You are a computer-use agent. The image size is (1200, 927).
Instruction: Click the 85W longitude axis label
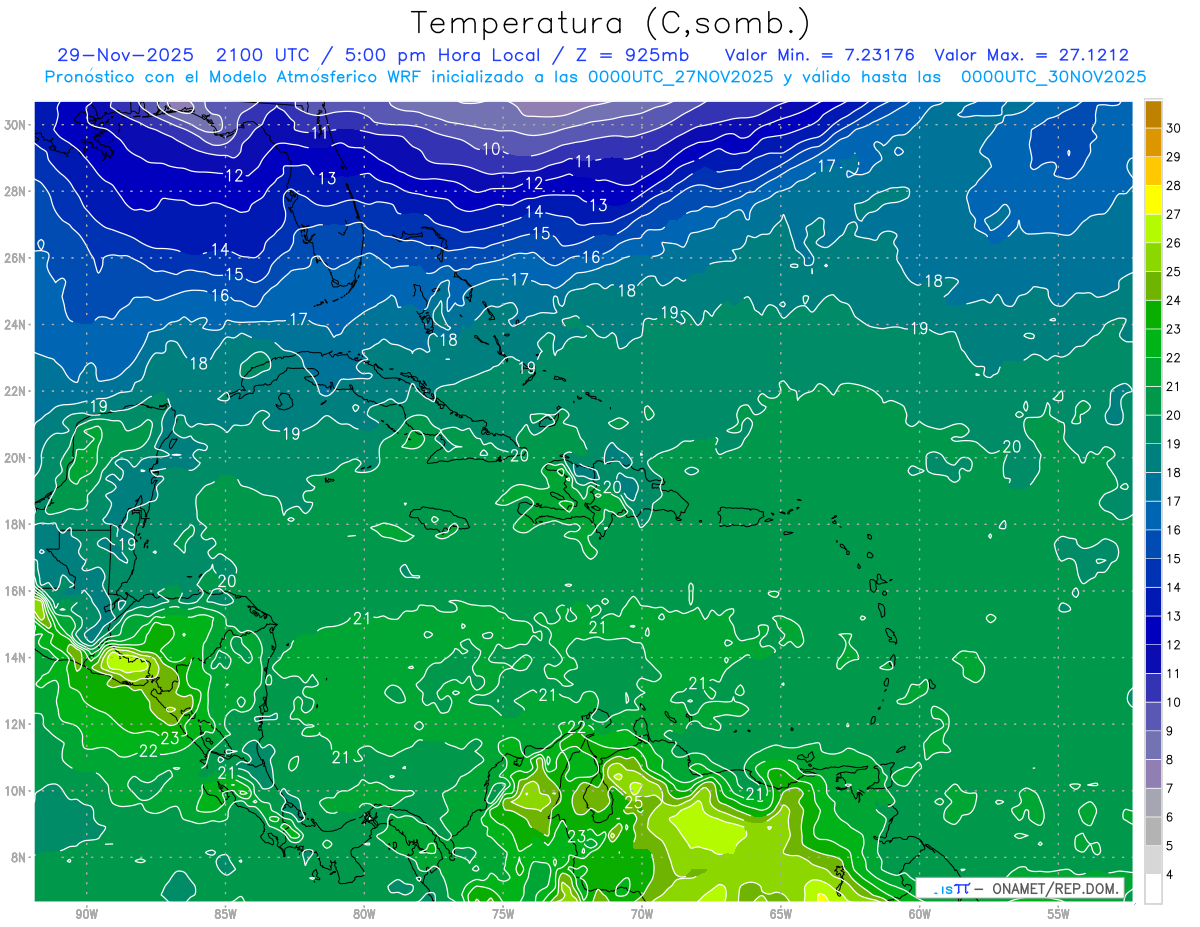tap(225, 914)
